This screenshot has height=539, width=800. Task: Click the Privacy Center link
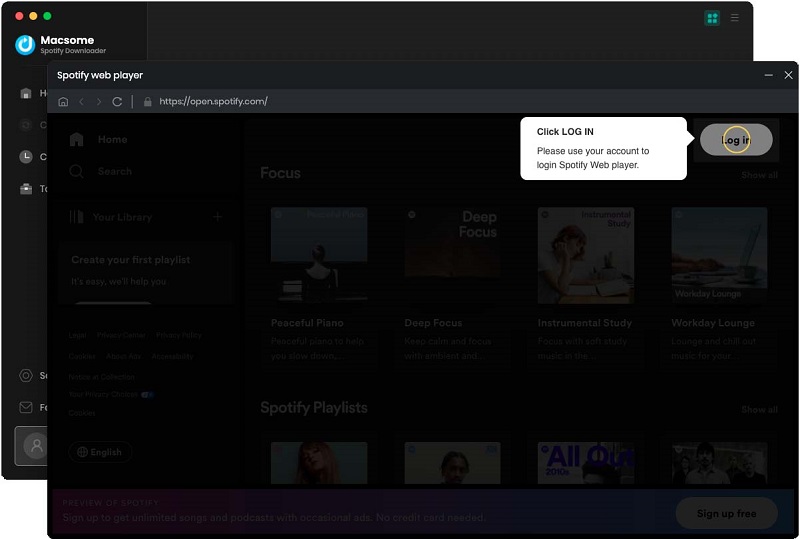coord(121,335)
